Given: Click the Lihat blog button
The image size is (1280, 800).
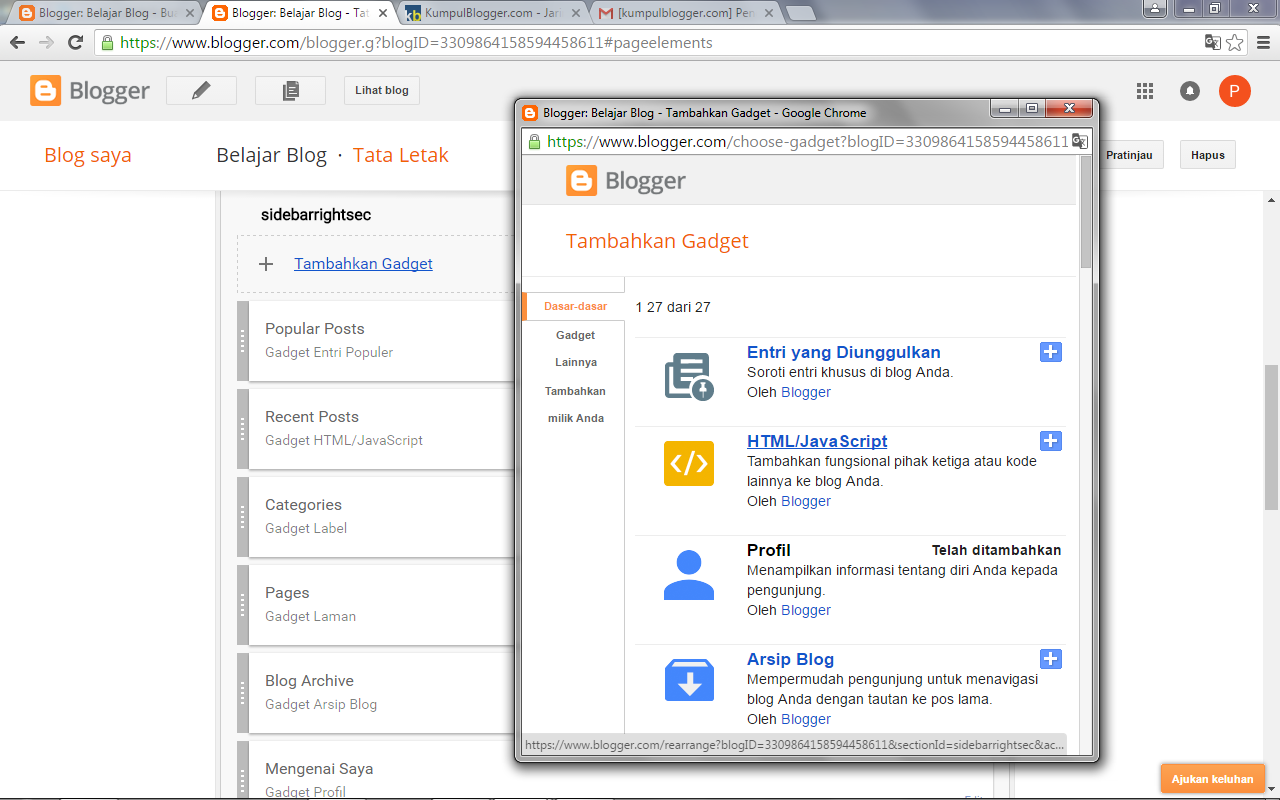Looking at the screenshot, I should pyautogui.click(x=382, y=90).
